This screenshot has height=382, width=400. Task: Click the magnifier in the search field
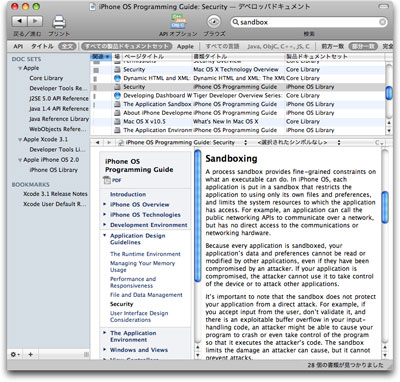click(x=235, y=22)
